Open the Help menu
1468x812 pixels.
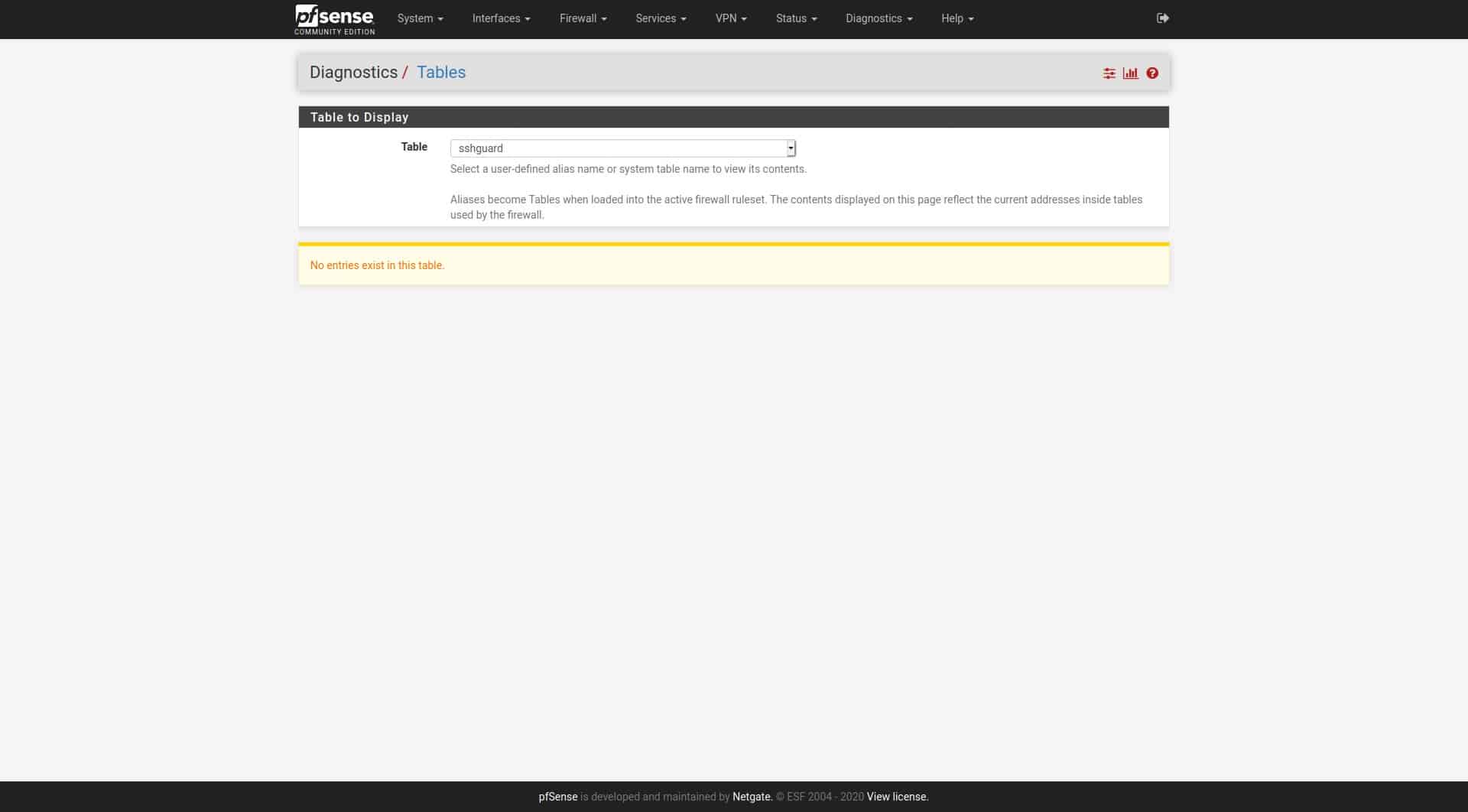(x=957, y=18)
